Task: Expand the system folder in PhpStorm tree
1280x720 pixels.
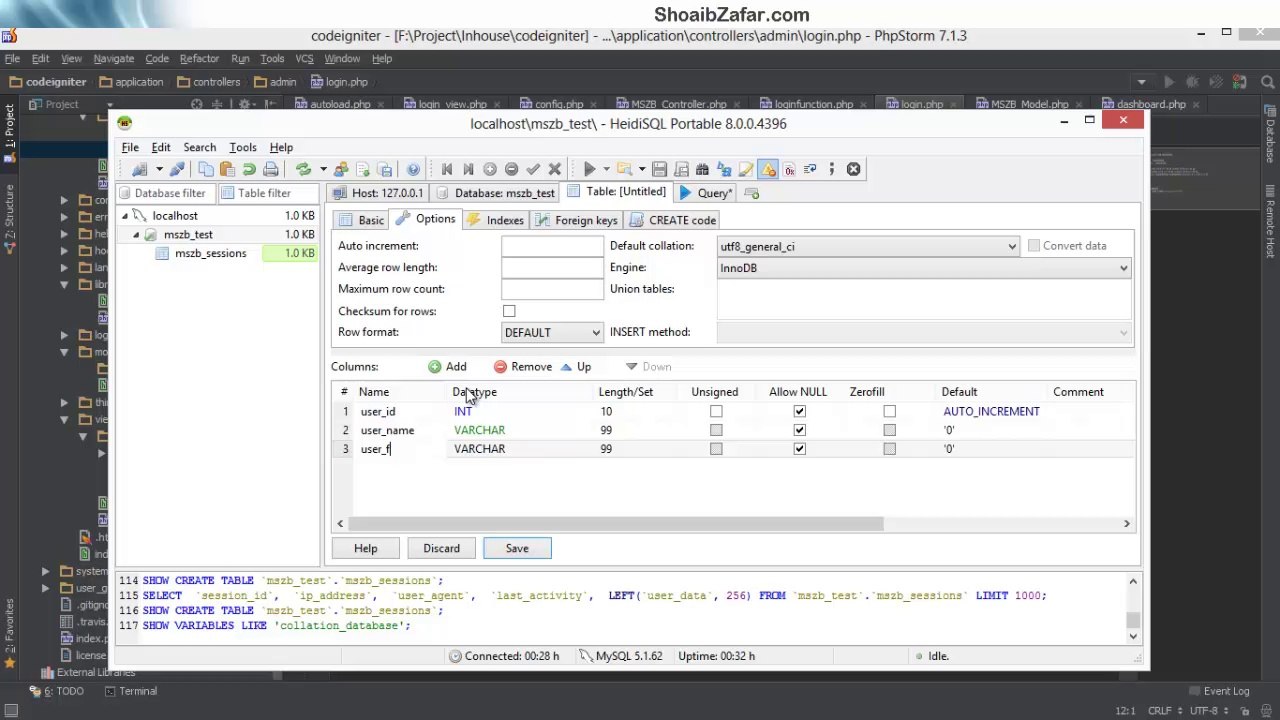Action: 45,571
